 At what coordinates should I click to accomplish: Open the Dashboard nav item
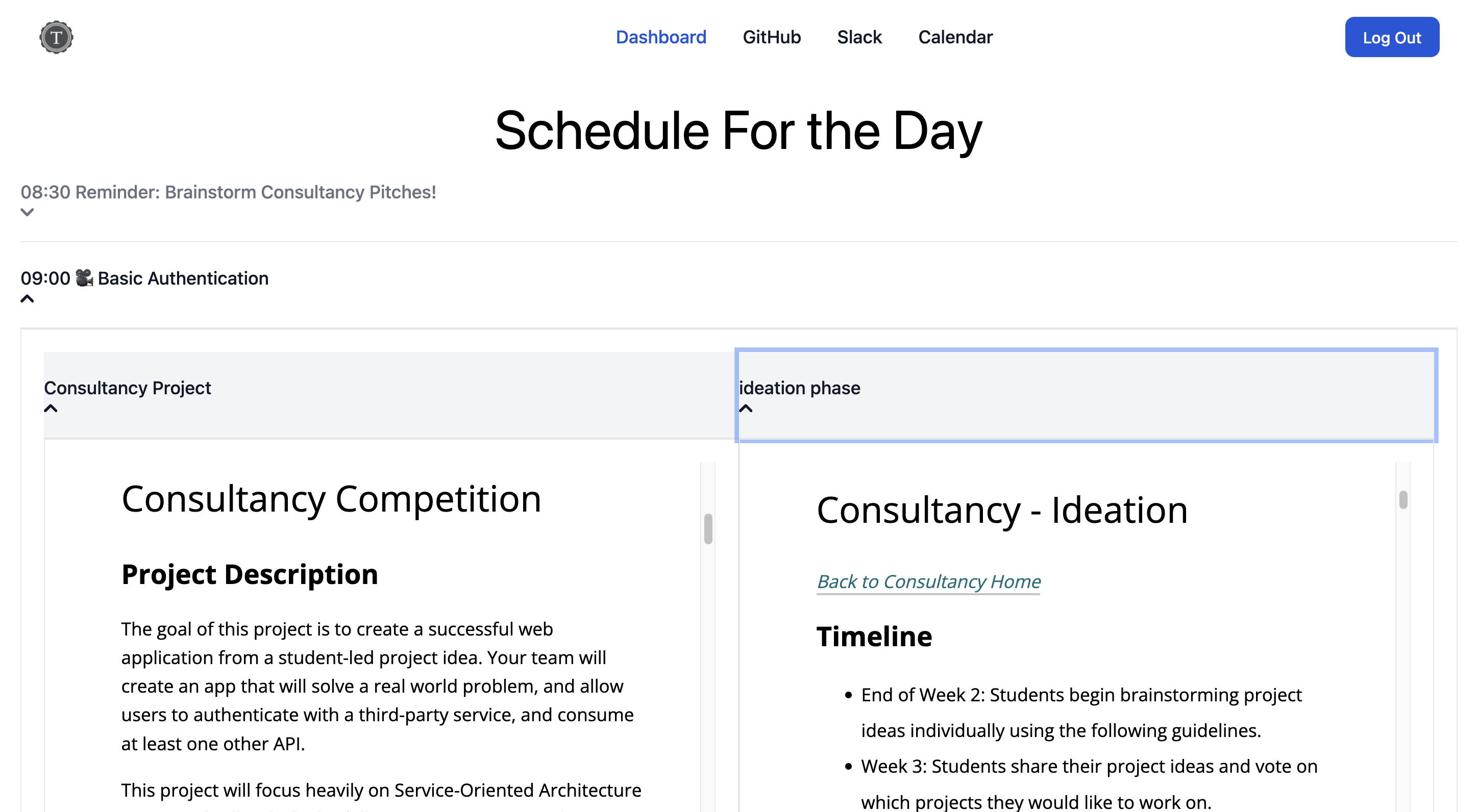pyautogui.click(x=661, y=37)
